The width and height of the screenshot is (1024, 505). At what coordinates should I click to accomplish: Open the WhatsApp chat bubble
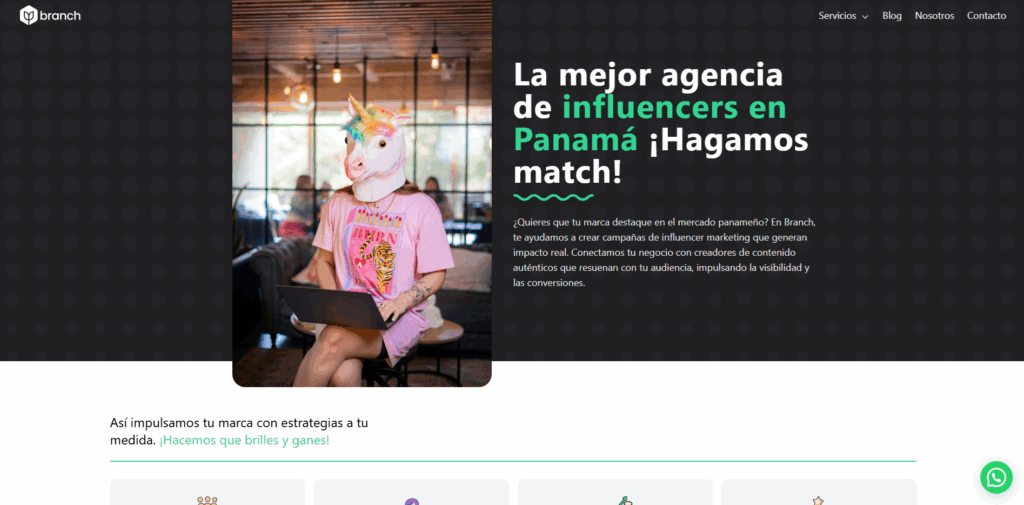[x=996, y=478]
